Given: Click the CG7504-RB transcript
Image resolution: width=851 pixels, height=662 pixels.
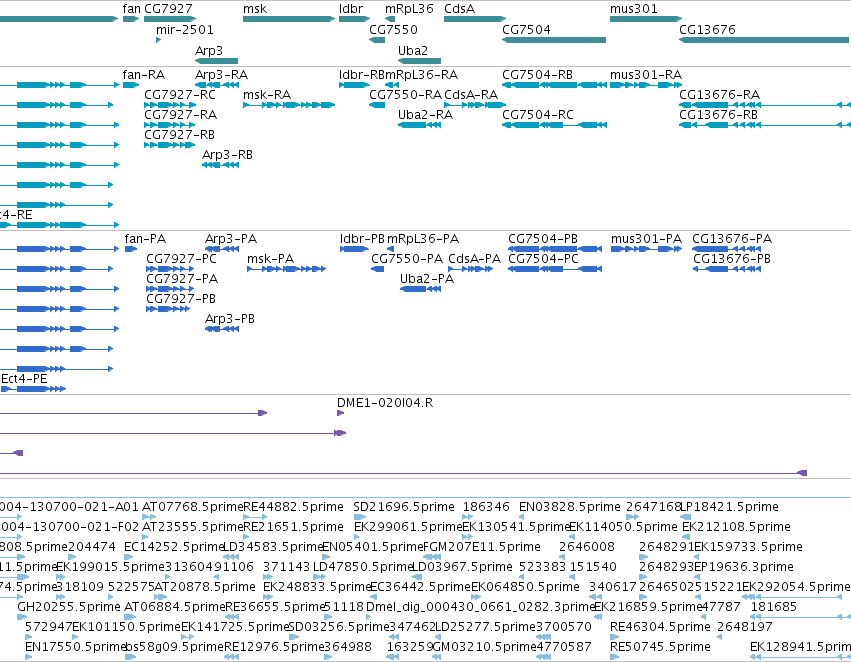Looking at the screenshot, I should pyautogui.click(x=554, y=85).
